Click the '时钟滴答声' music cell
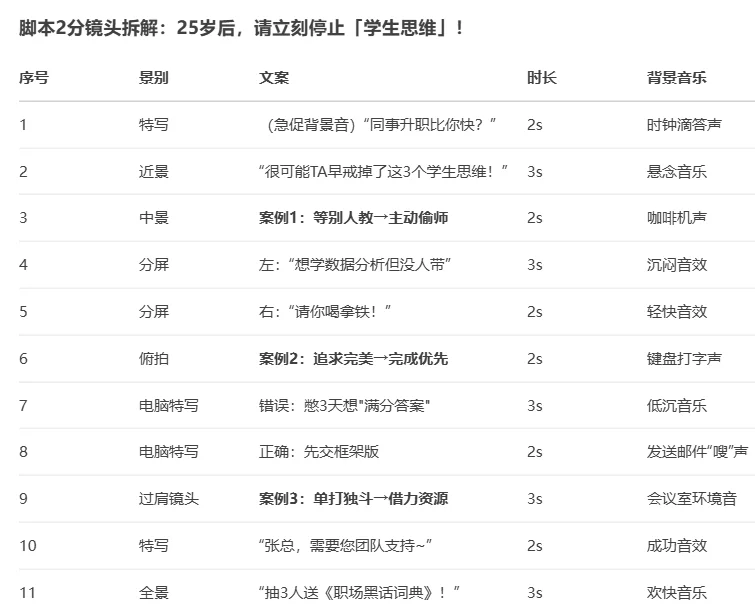The height and width of the screenshot is (605, 755). pyautogui.click(x=684, y=125)
